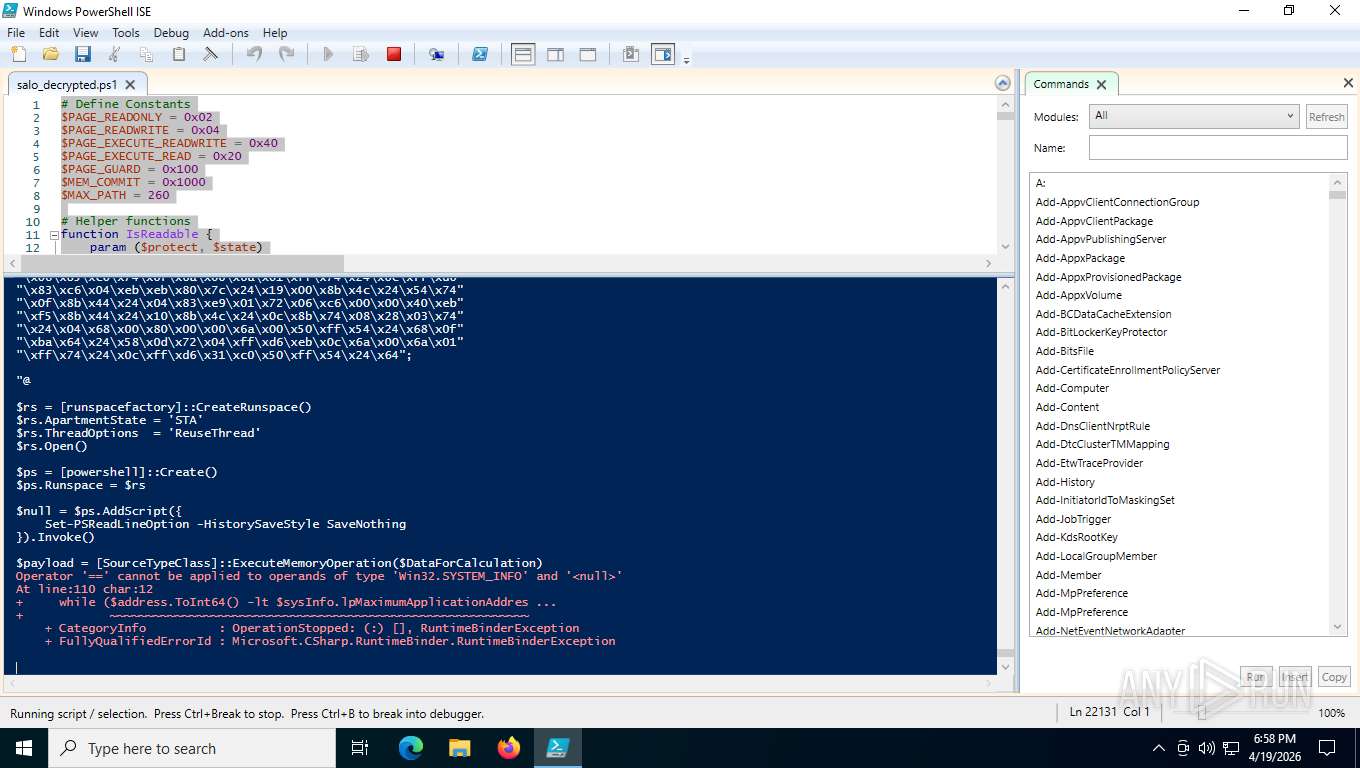The image size is (1360, 768).
Task: Undo the last edit
Action: click(x=254, y=54)
